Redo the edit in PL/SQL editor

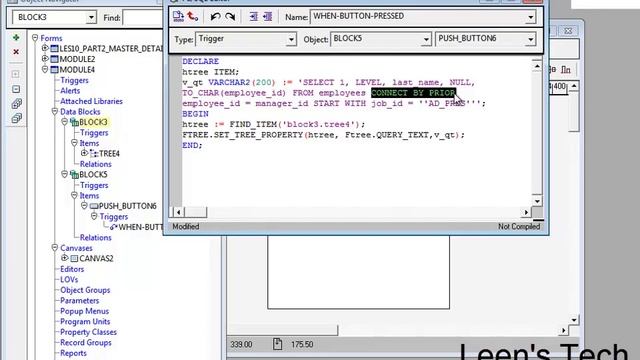pos(230,17)
